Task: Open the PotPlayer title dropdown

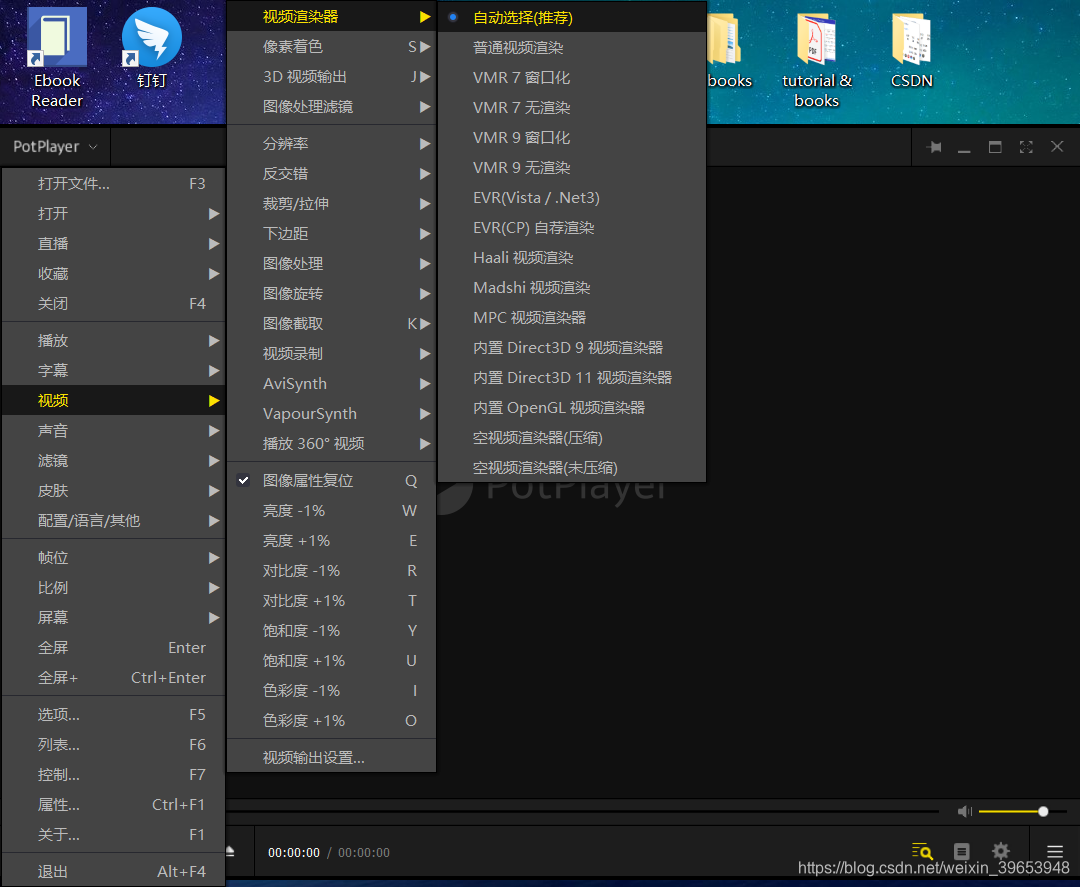Action: pos(55,147)
